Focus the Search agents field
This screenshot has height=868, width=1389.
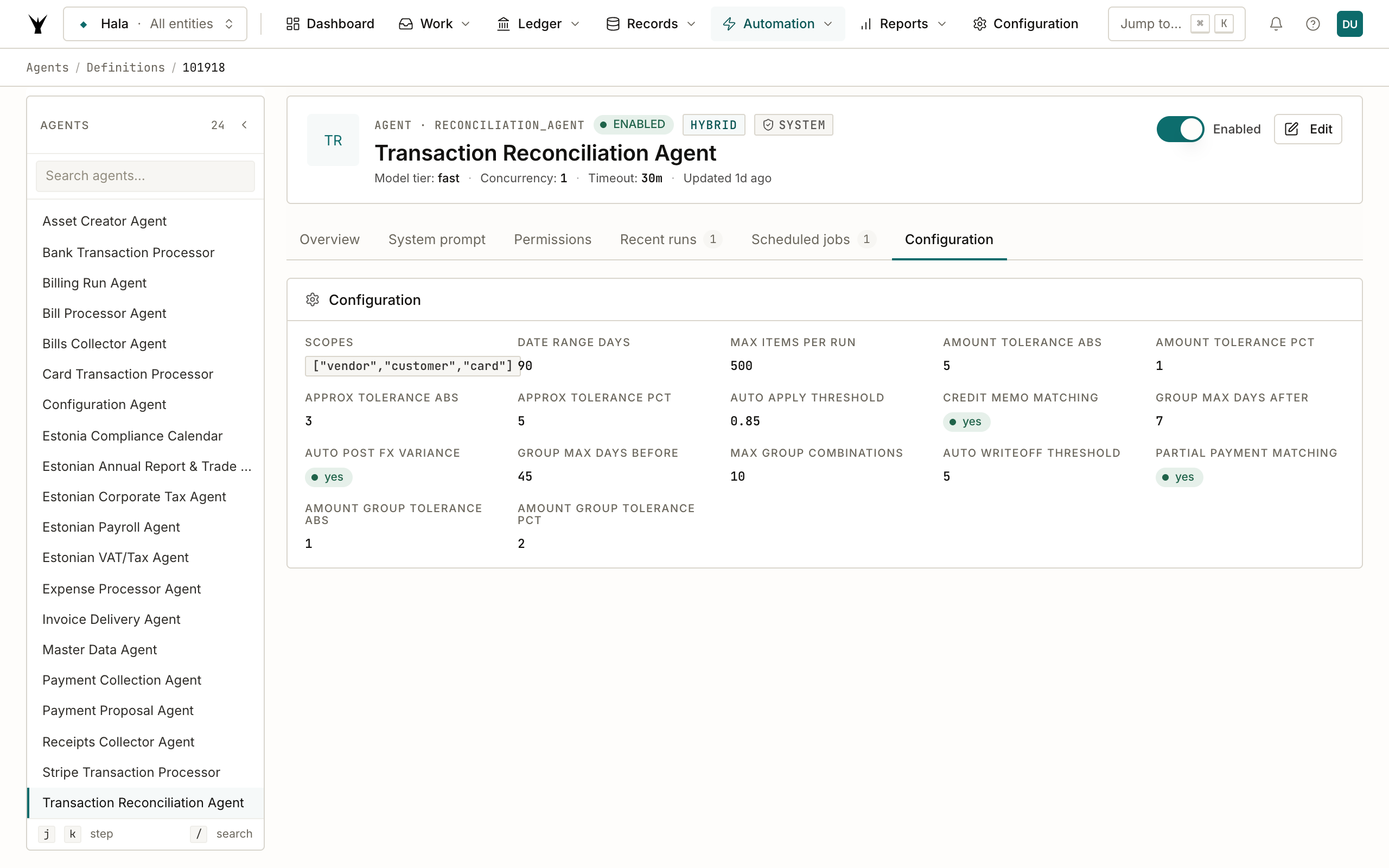point(145,176)
